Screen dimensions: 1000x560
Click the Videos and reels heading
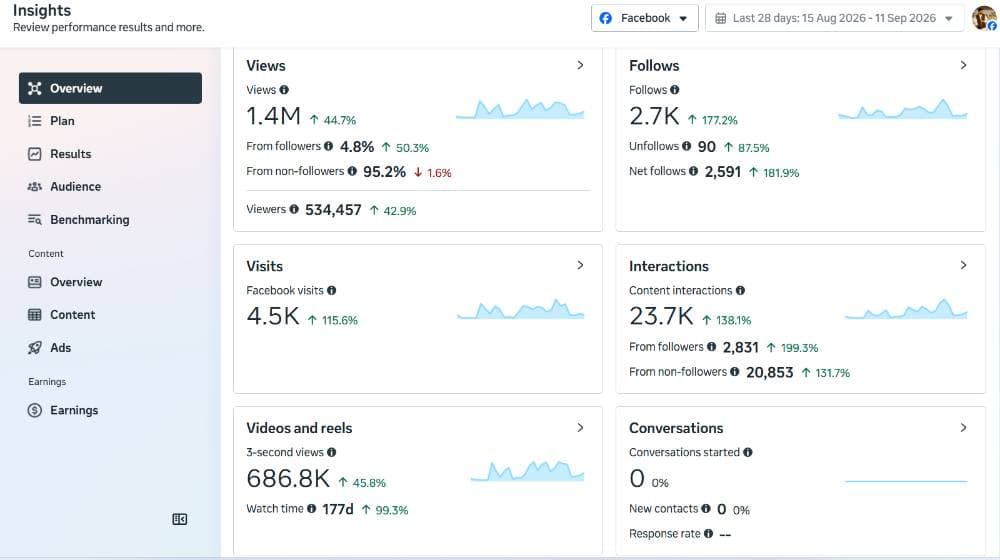299,428
